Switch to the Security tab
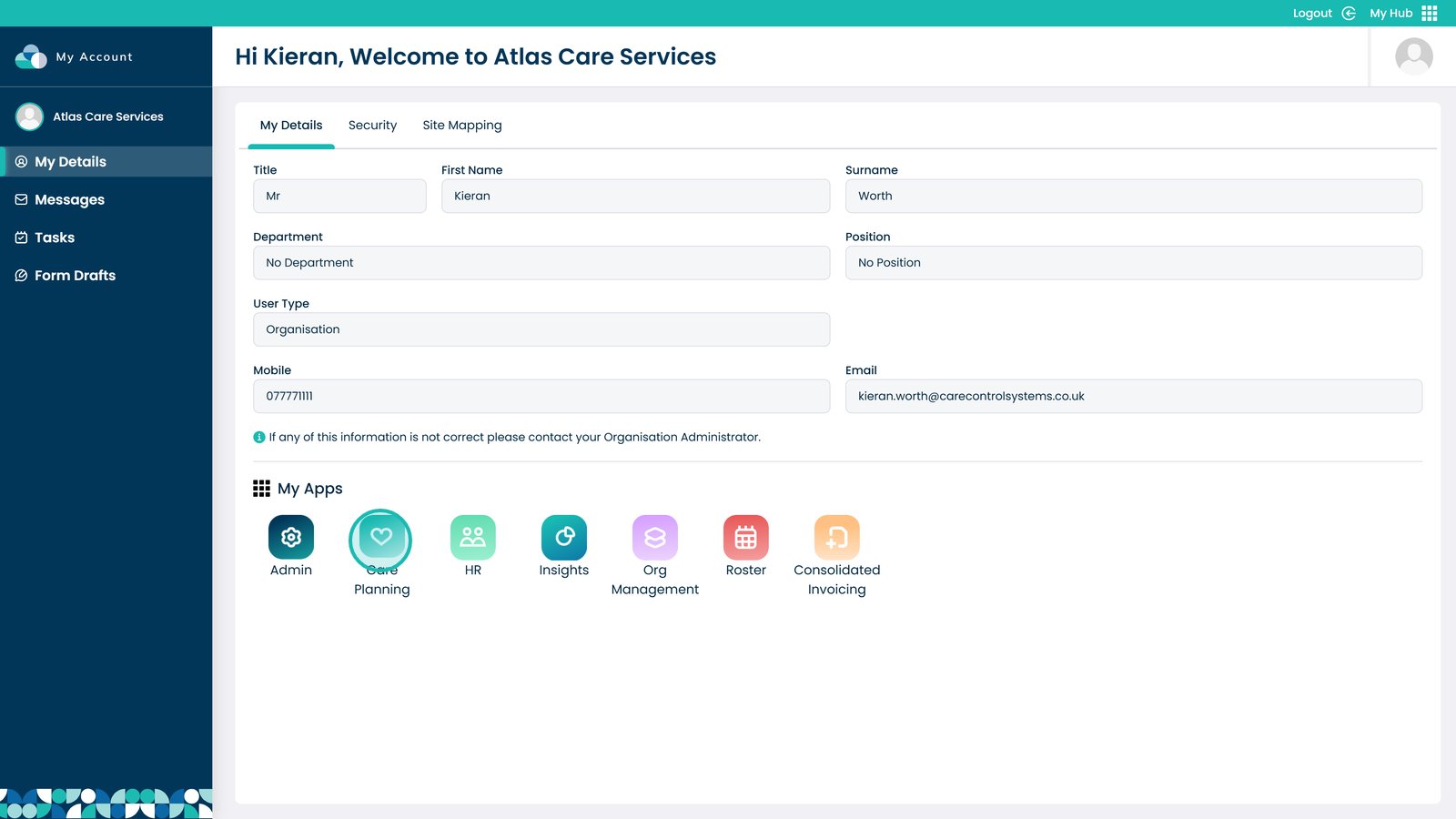Viewport: 1456px width, 819px height. coord(372,125)
